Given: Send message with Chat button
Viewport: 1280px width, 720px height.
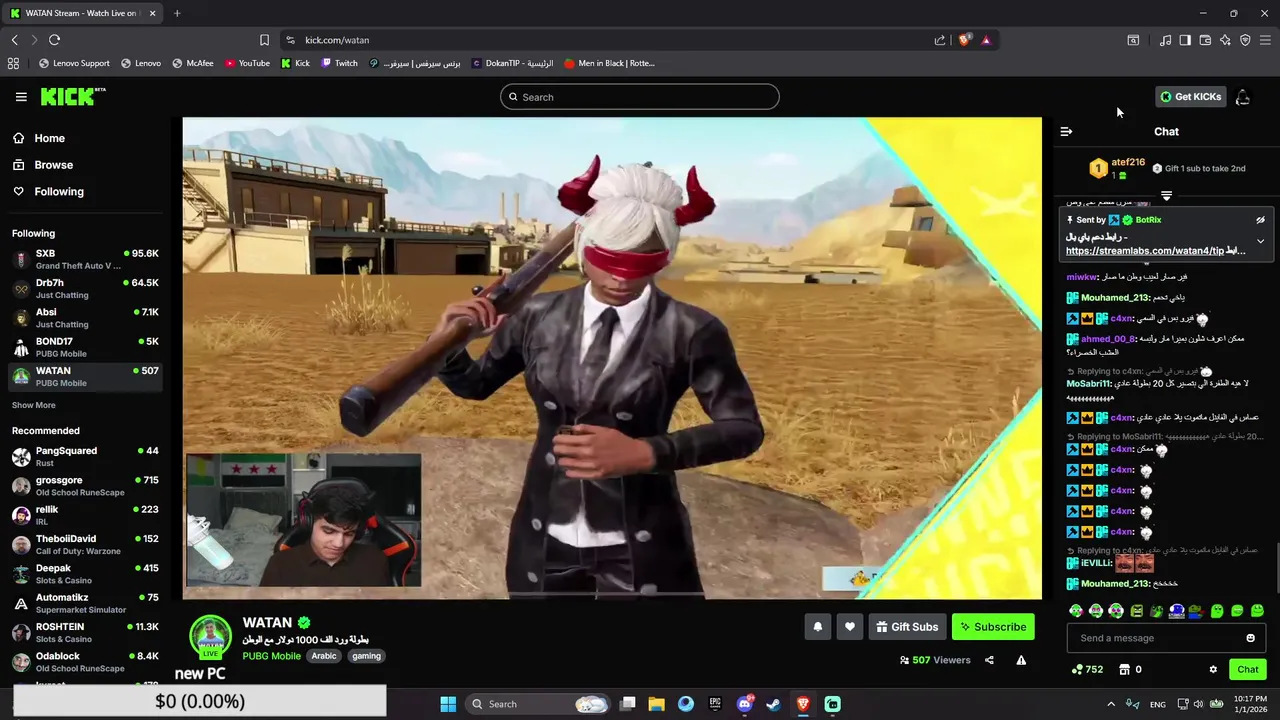Looking at the screenshot, I should pos(1248,670).
